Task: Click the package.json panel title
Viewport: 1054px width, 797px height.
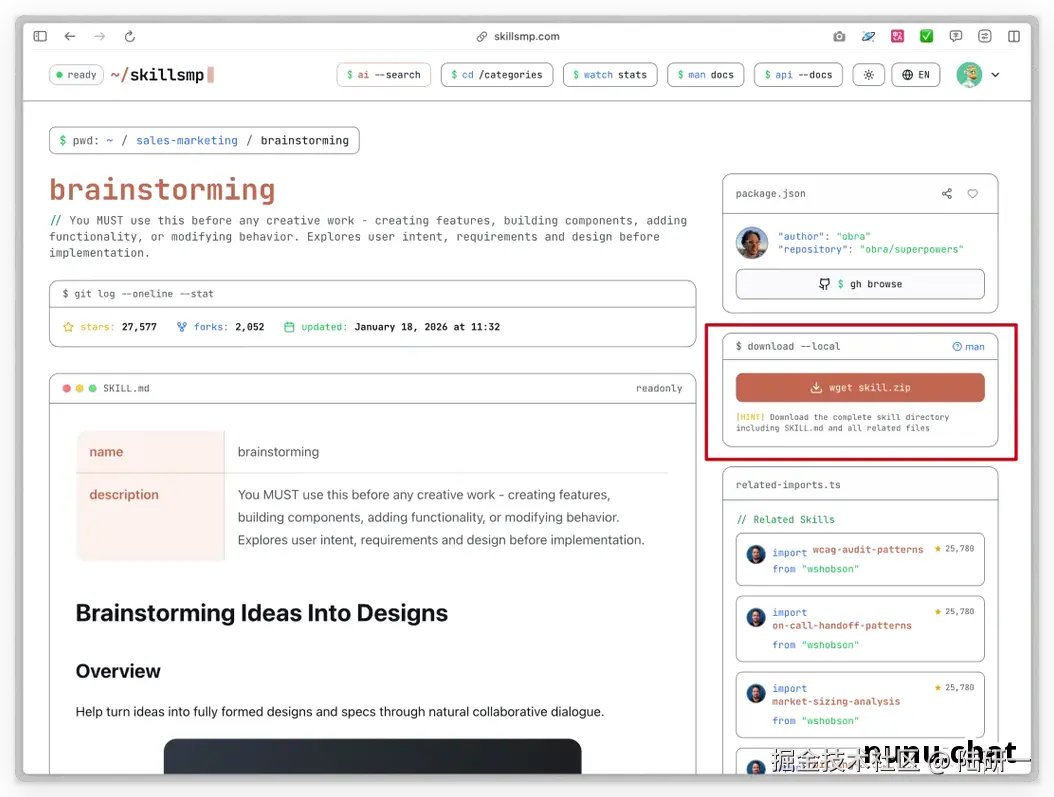Action: [770, 194]
